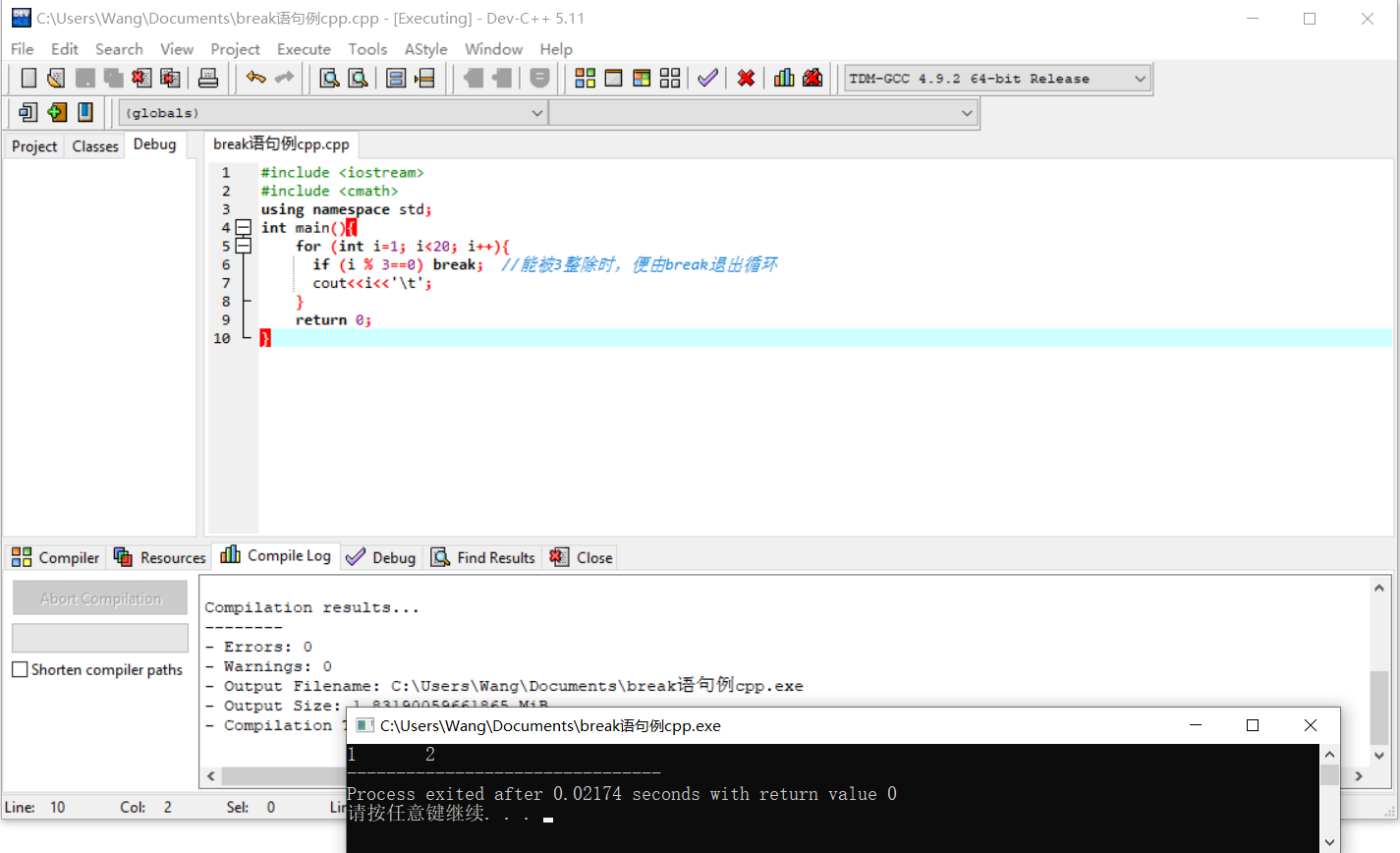Click the Compile icon with four colored squares
The height and width of the screenshot is (853, 1400).
coord(586,78)
